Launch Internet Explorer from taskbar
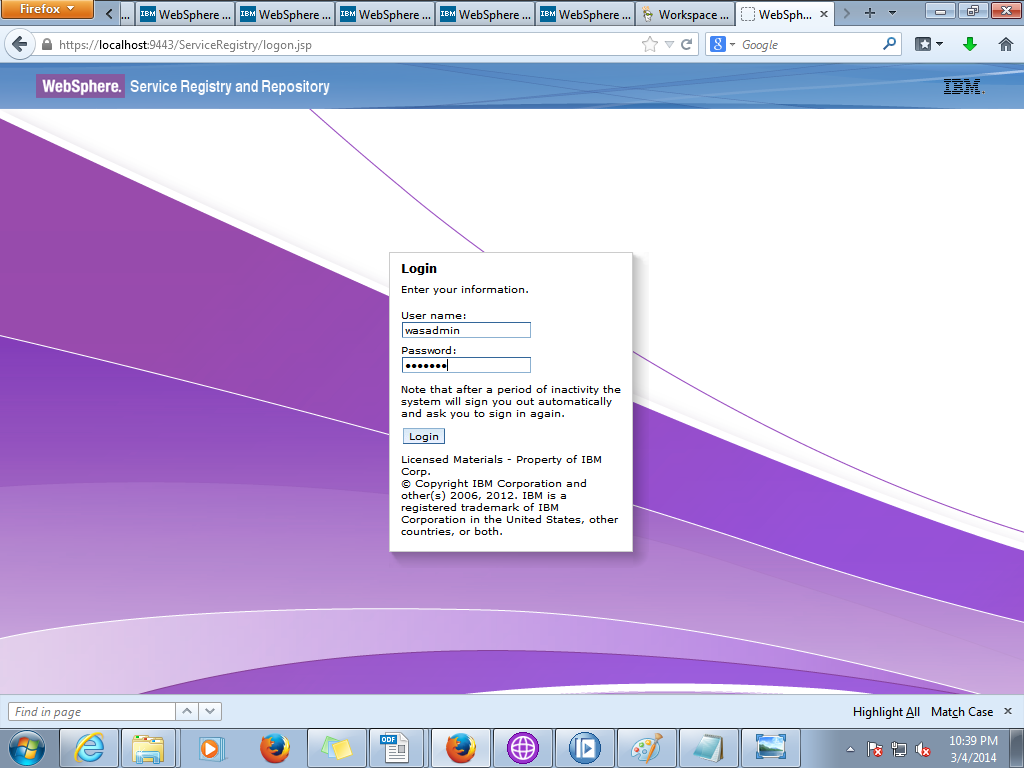The image size is (1024, 768). (x=89, y=748)
